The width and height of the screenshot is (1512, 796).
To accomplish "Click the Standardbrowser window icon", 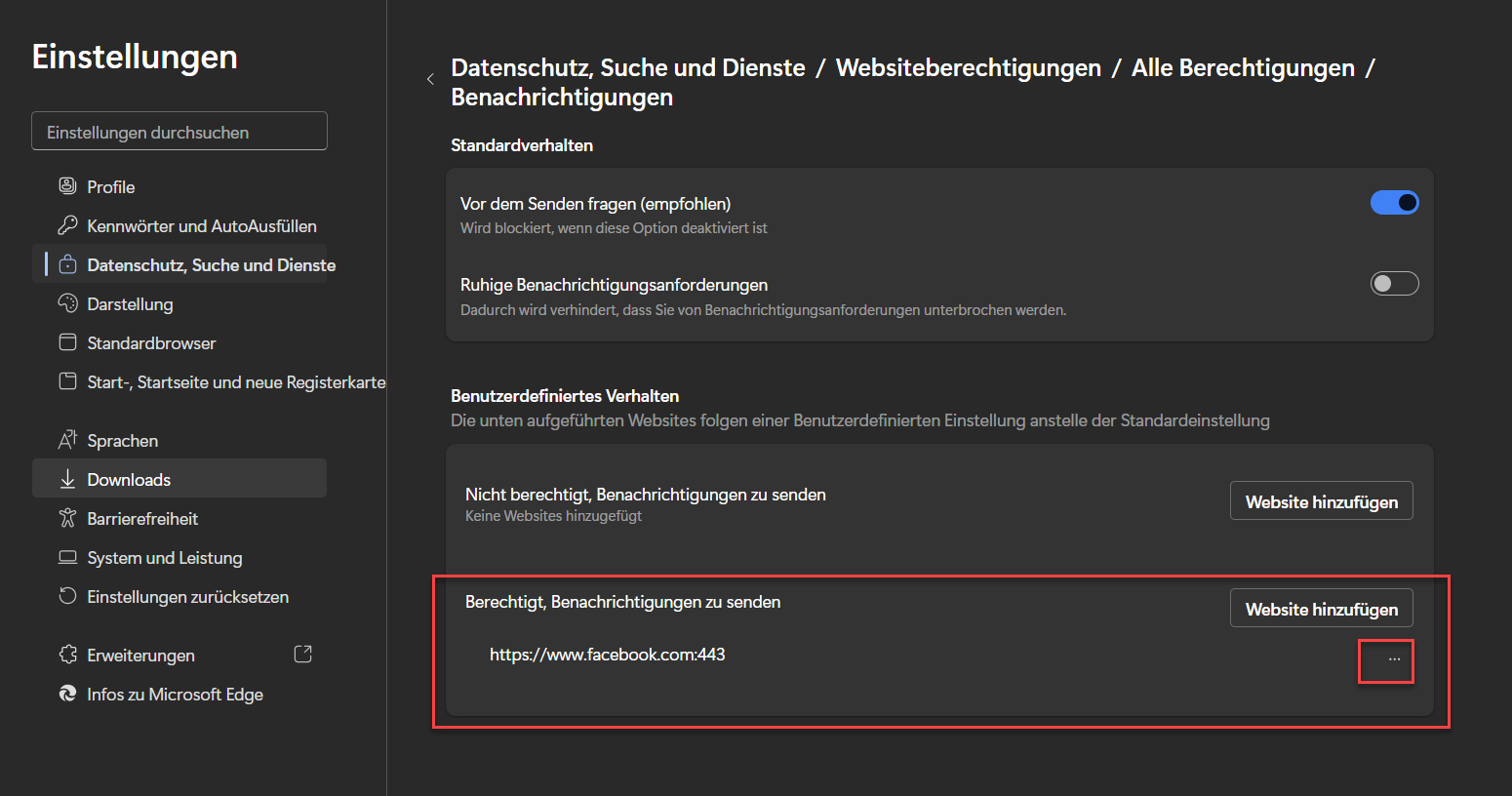I will [x=67, y=342].
